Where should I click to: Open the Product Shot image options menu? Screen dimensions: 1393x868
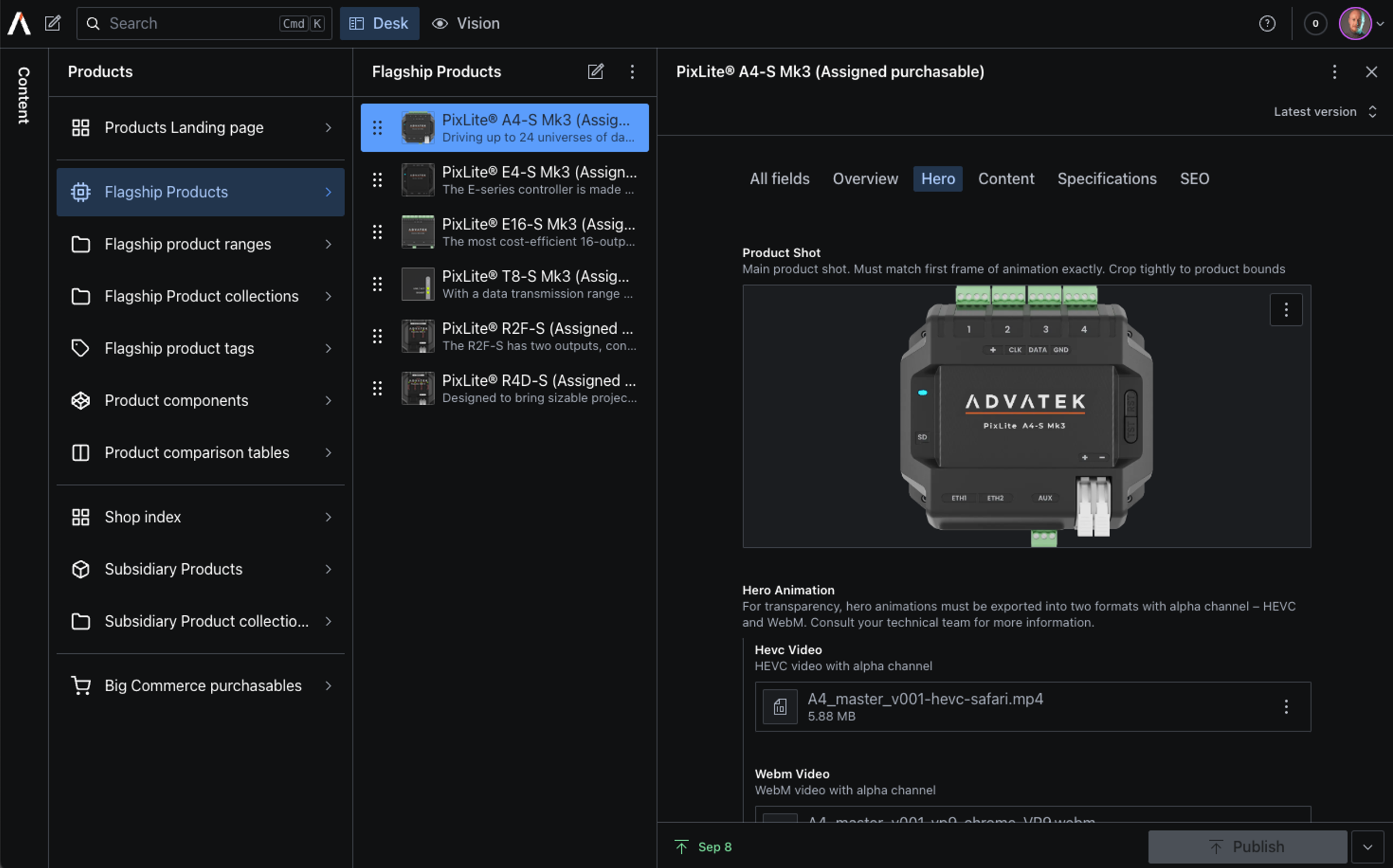1286,310
